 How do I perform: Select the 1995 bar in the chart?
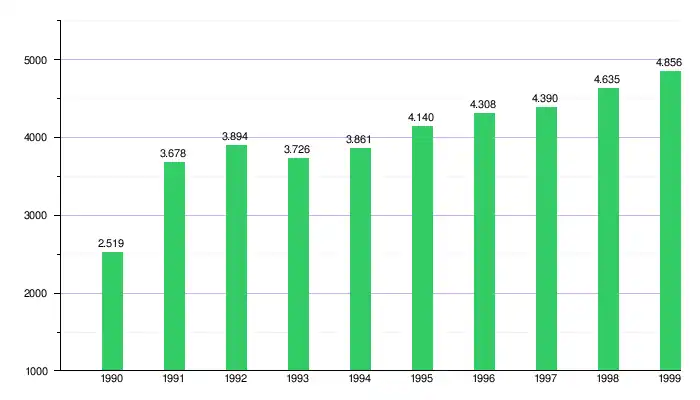click(x=422, y=248)
